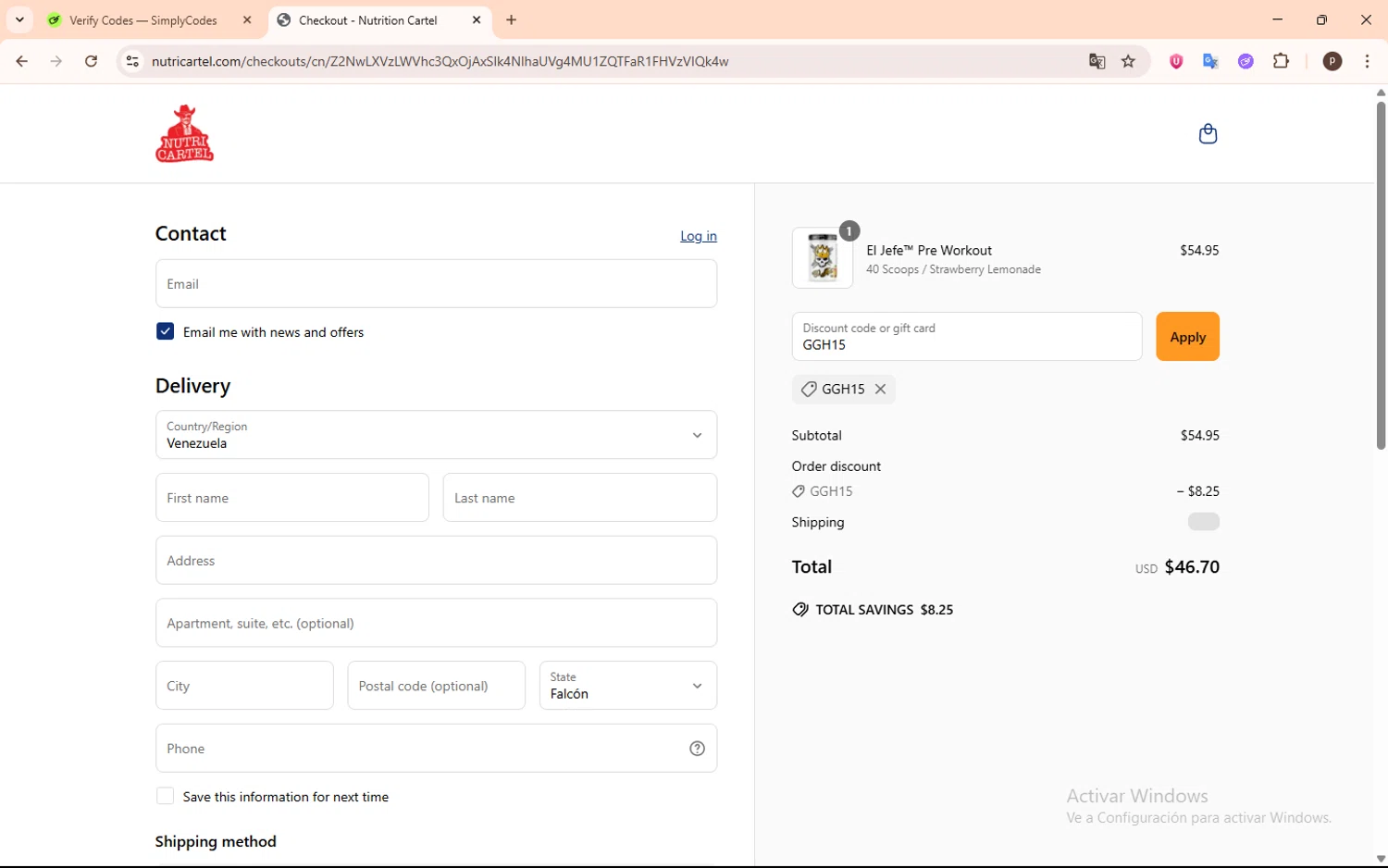
Task: Check Save this information for next time
Action: pyautogui.click(x=165, y=796)
